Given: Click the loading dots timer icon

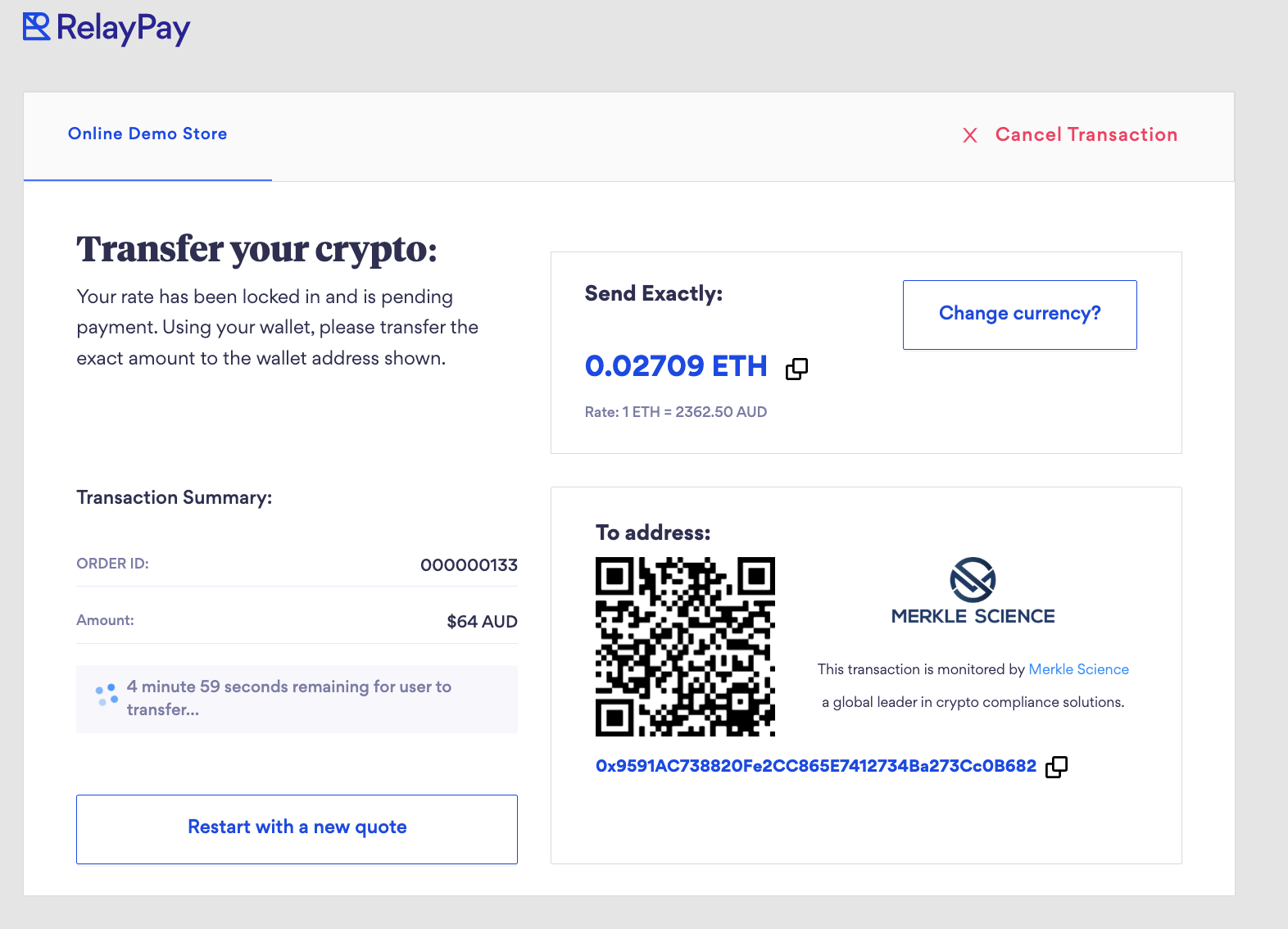Looking at the screenshot, I should (107, 696).
